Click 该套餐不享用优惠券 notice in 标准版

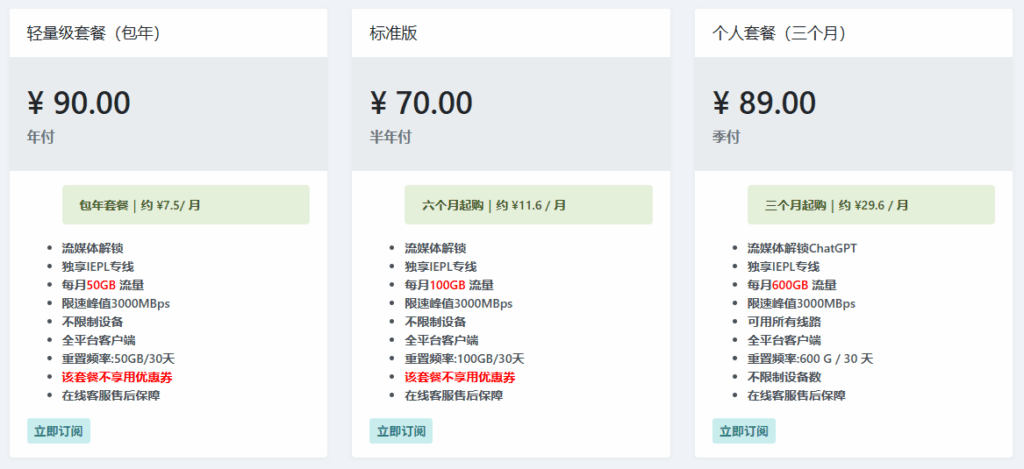click(460, 377)
